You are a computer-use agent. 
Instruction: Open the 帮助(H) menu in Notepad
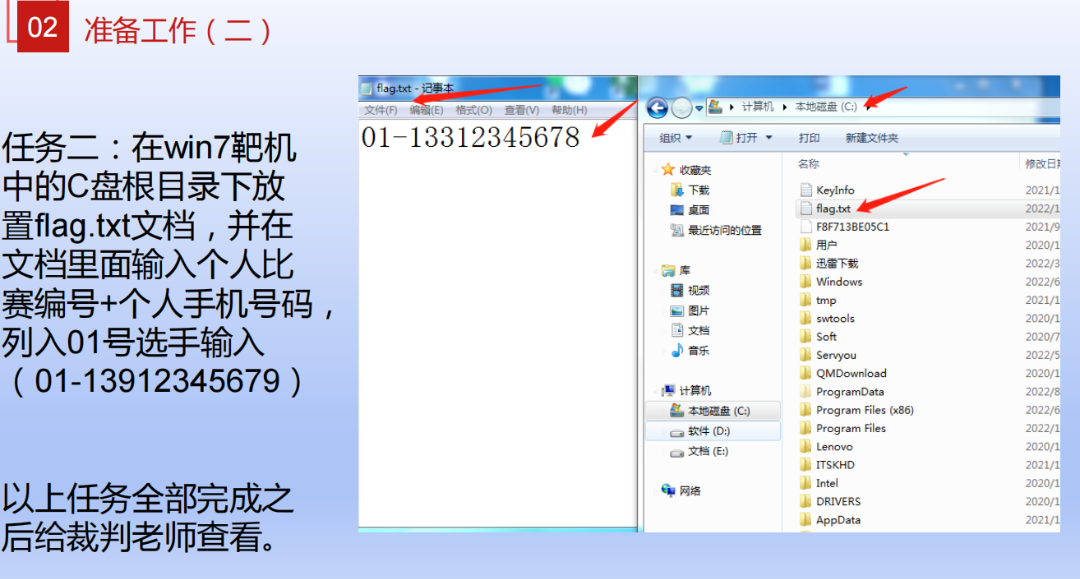(569, 110)
